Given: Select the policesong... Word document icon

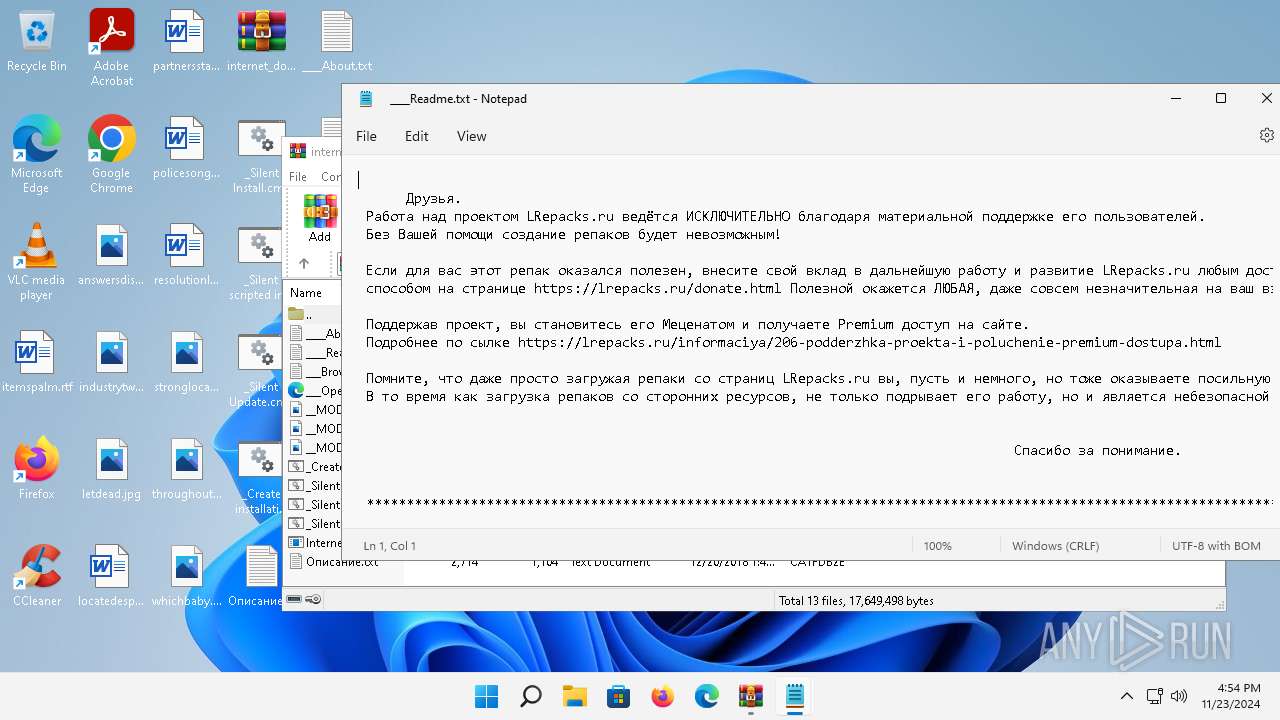Looking at the screenshot, I should pyautogui.click(x=186, y=148).
